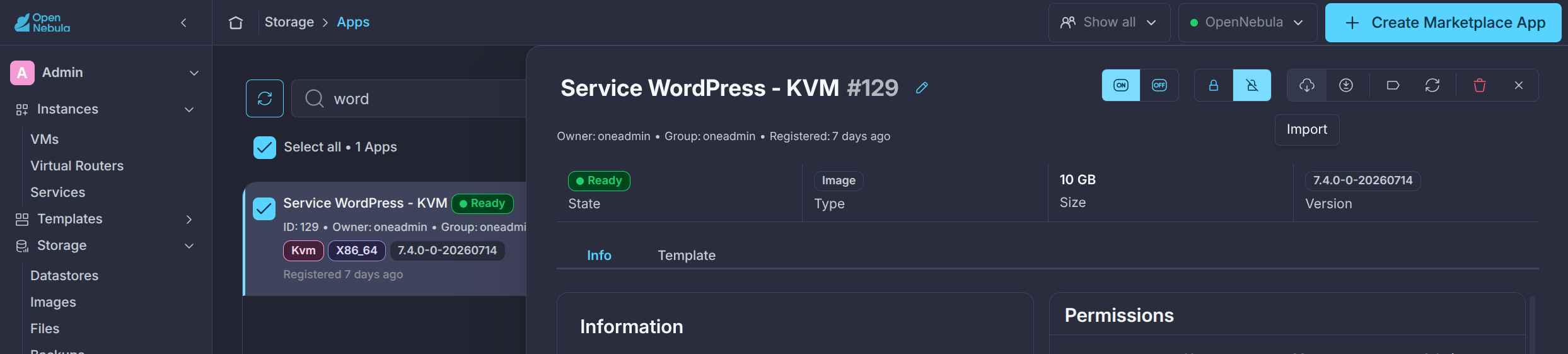The width and height of the screenshot is (1568, 354).
Task: Click the Storage database icon
Action: [x=22, y=246]
